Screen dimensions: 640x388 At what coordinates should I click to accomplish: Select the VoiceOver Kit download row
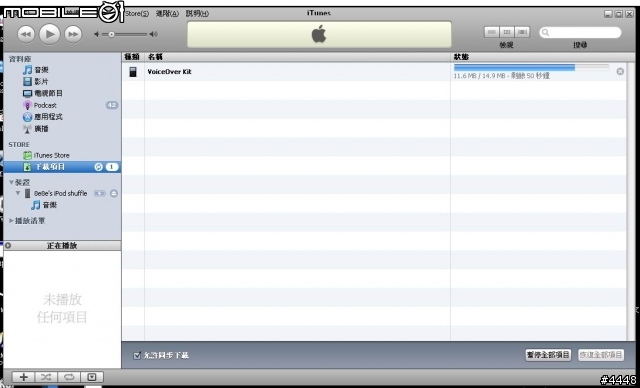(x=374, y=72)
